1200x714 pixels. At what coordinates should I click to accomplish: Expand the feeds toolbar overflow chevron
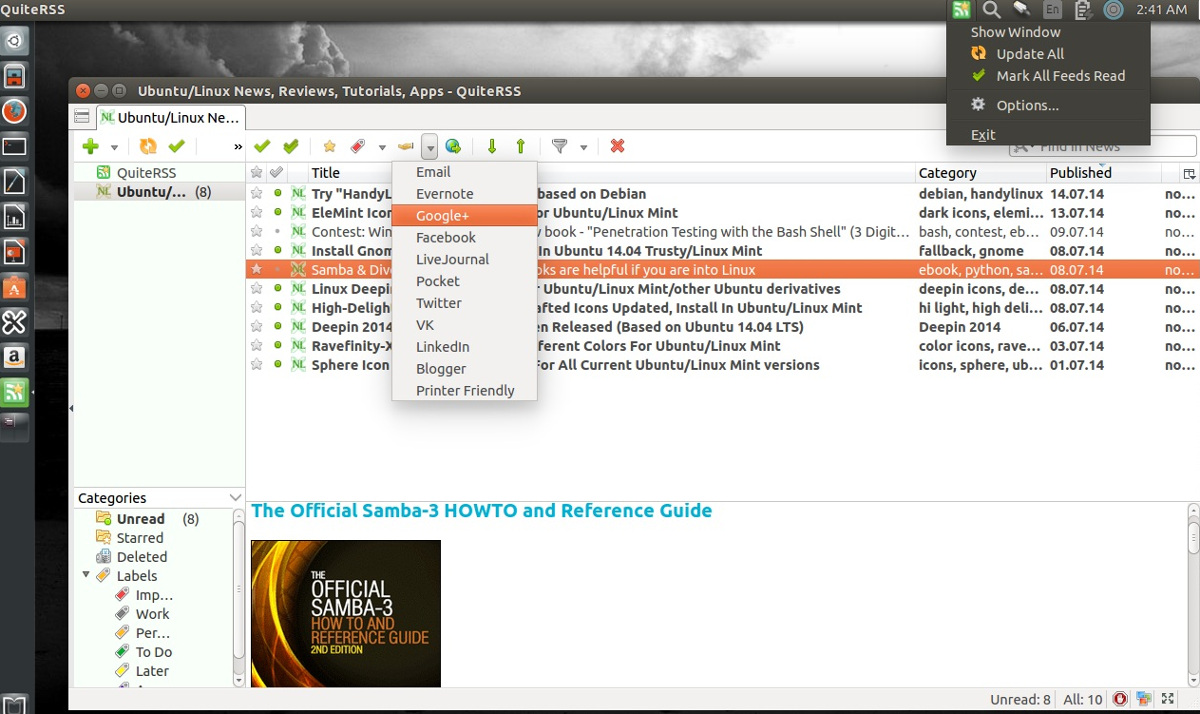(238, 147)
